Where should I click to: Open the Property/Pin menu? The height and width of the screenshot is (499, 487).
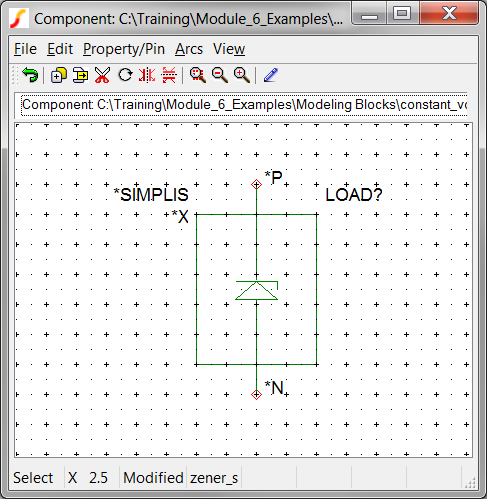coord(124,49)
